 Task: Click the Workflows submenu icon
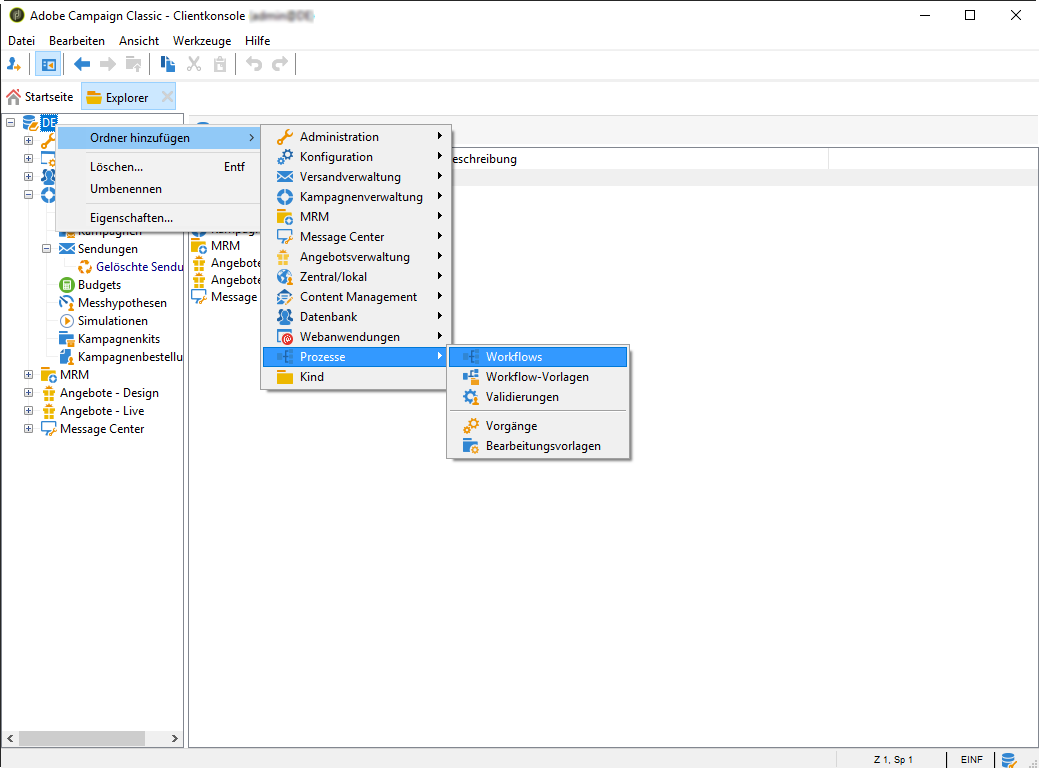470,357
